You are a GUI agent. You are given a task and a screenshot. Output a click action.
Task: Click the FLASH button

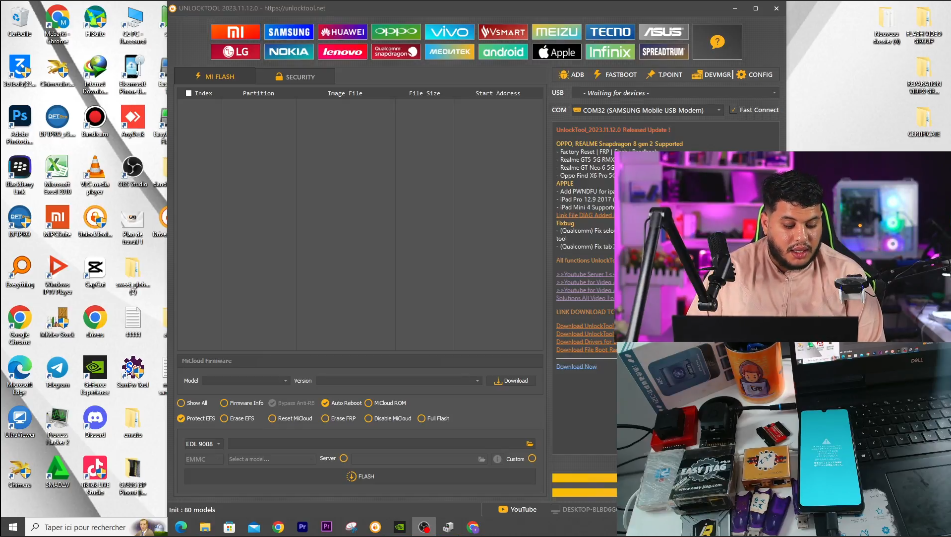point(360,476)
